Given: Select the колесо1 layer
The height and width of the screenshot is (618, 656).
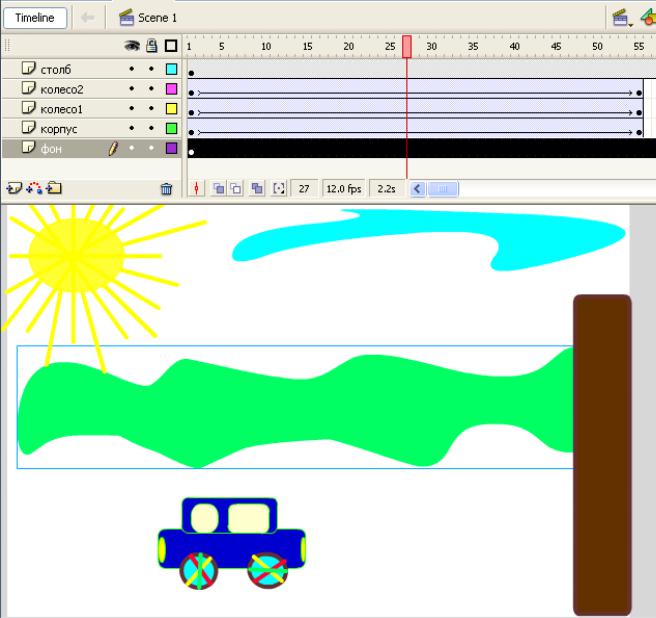Looking at the screenshot, I should (x=62, y=109).
